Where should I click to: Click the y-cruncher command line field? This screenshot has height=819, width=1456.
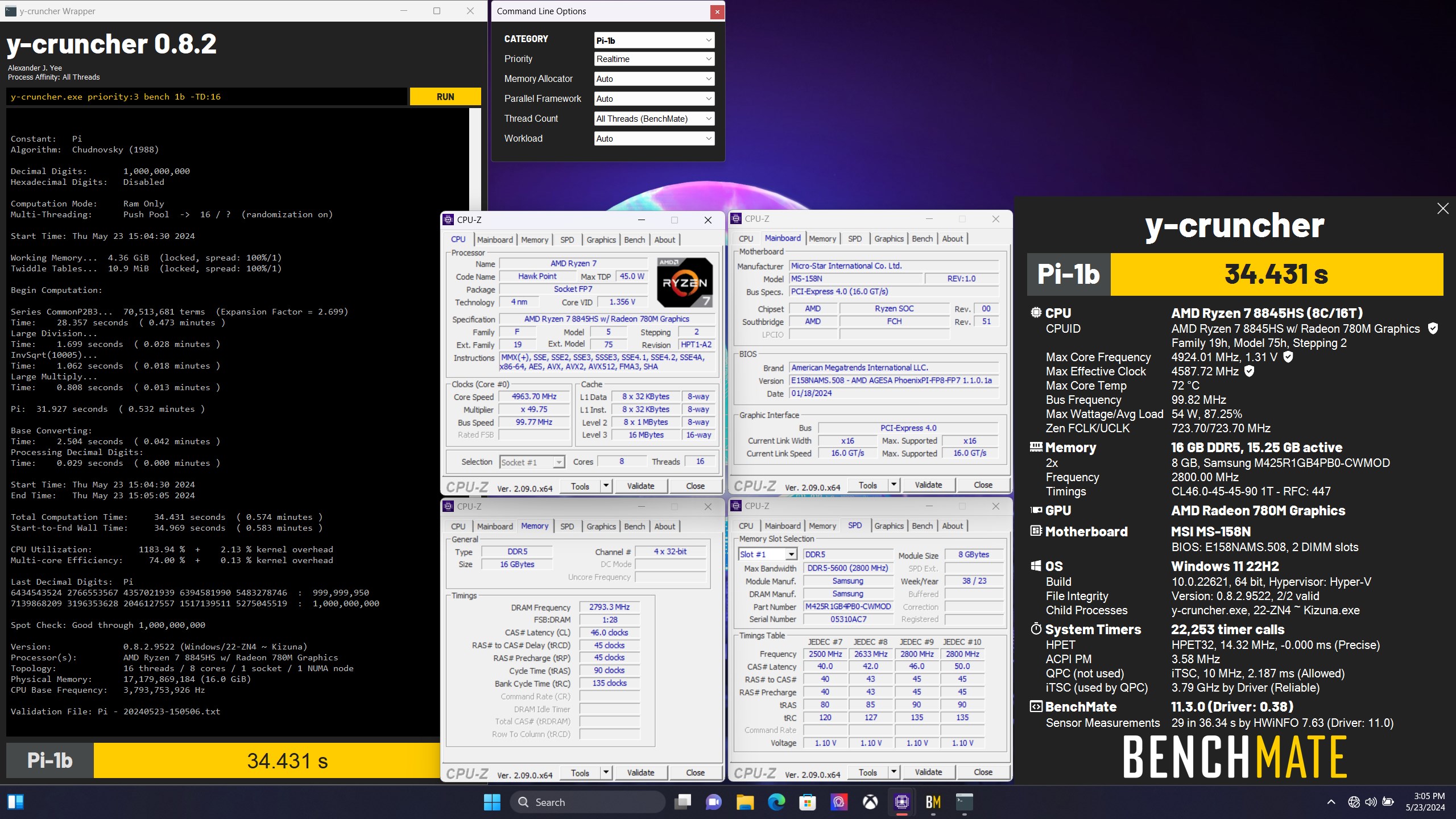208,97
